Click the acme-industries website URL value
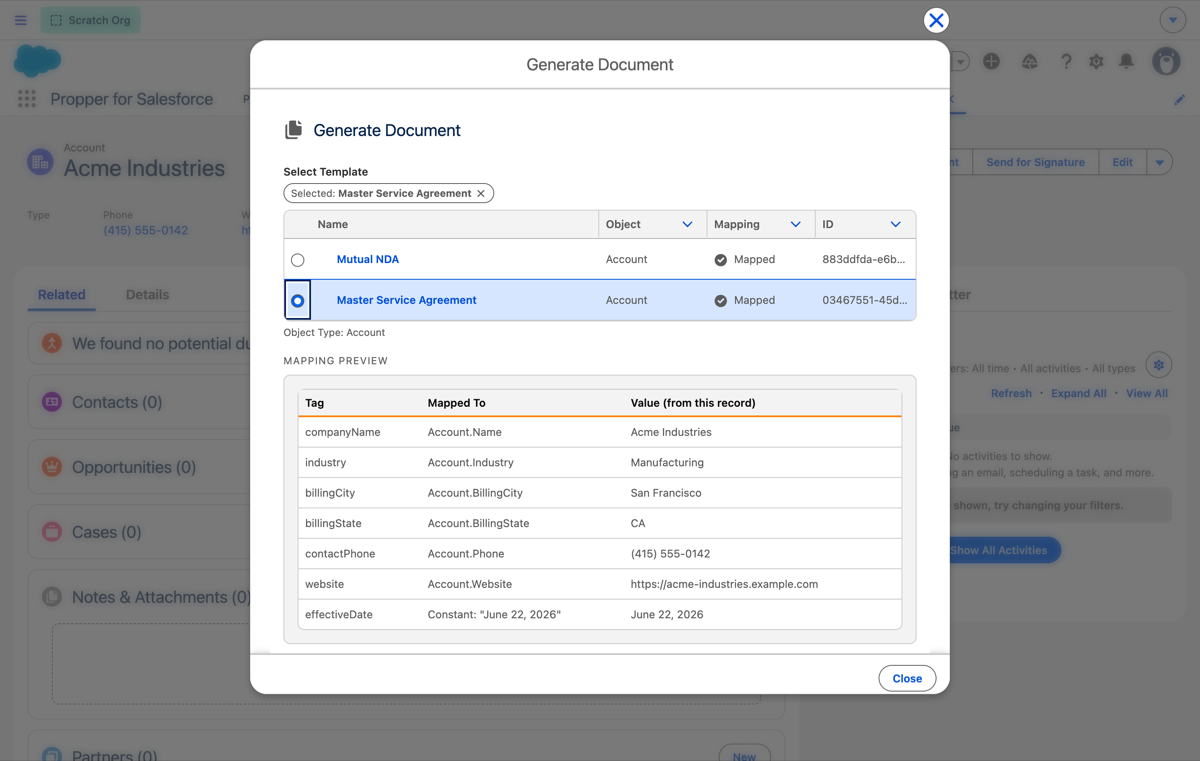1200x761 pixels. (724, 584)
